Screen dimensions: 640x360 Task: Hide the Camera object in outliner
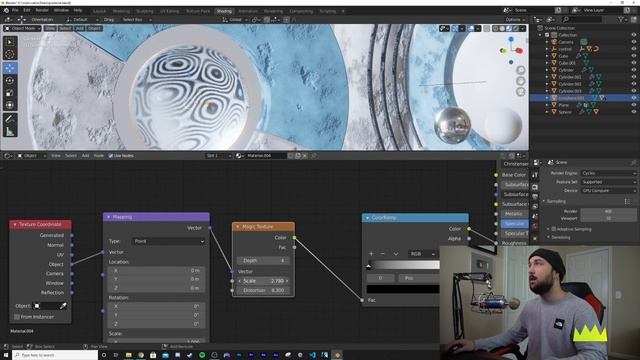[634, 42]
